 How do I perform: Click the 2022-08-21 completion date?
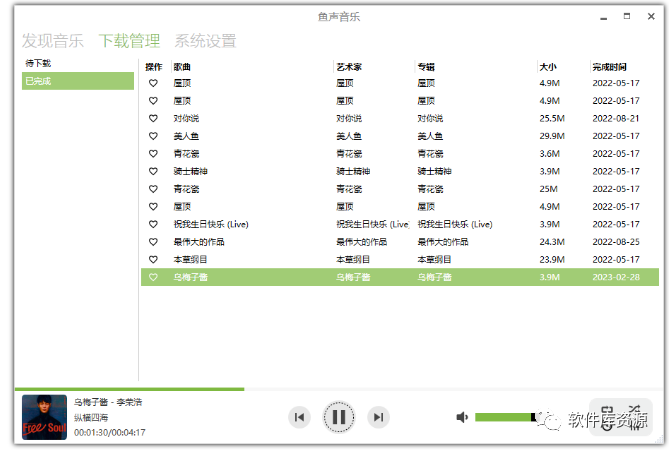(x=616, y=118)
